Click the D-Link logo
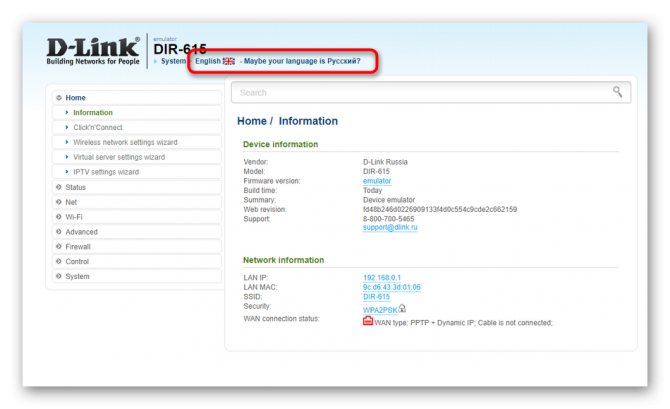 pos(93,51)
